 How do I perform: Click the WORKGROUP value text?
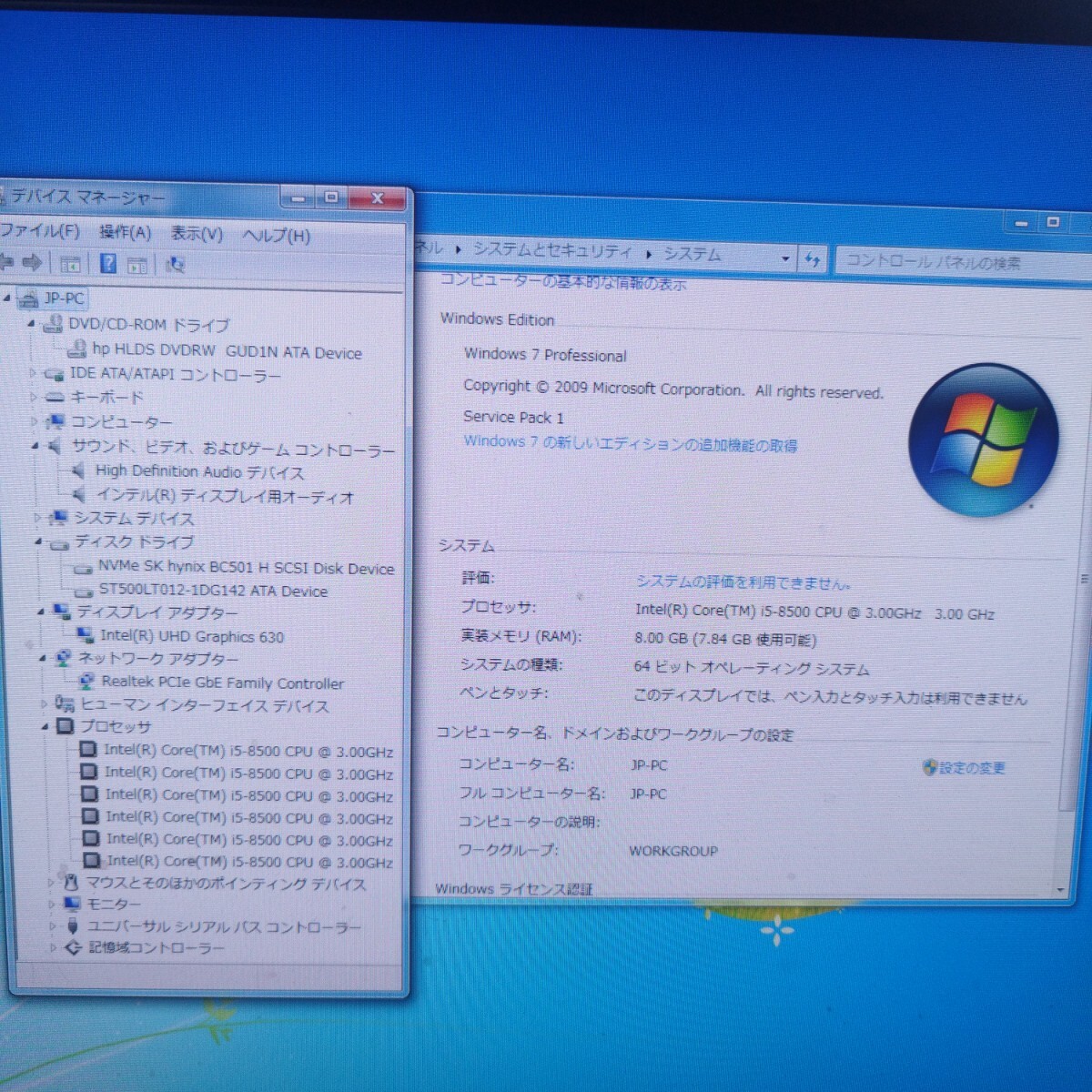[673, 851]
